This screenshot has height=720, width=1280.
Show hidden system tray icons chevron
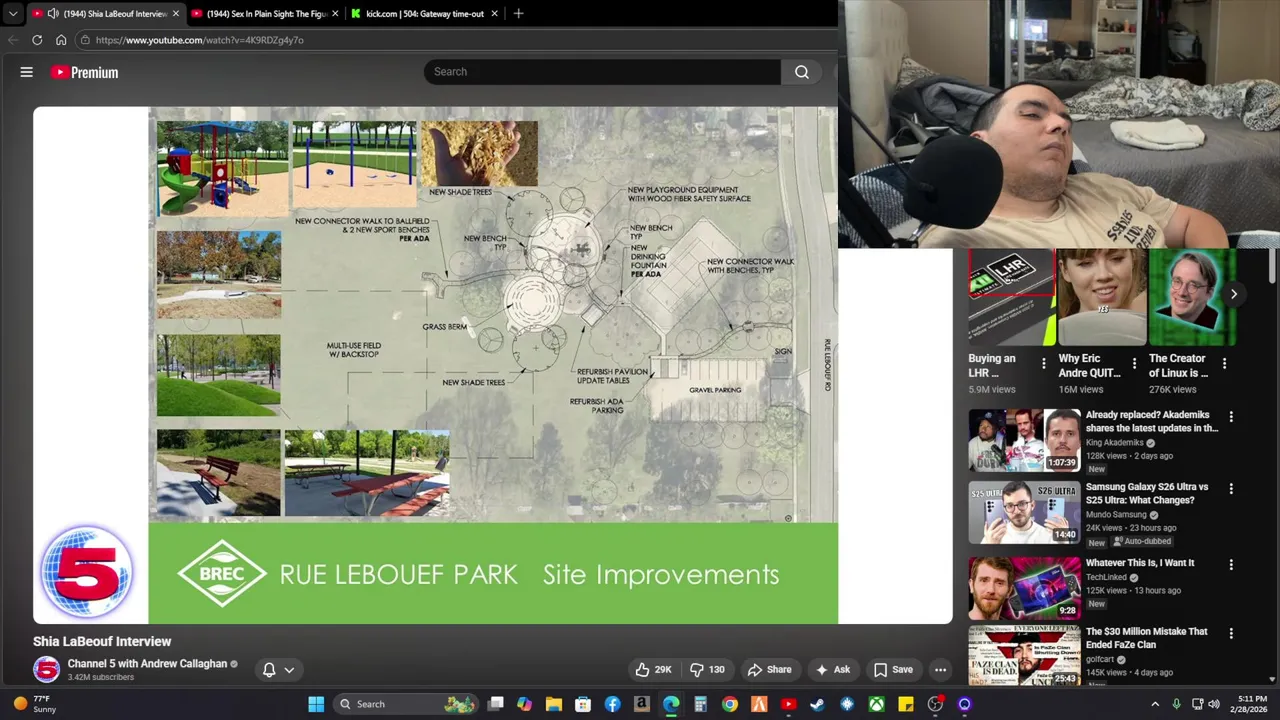(x=1155, y=704)
